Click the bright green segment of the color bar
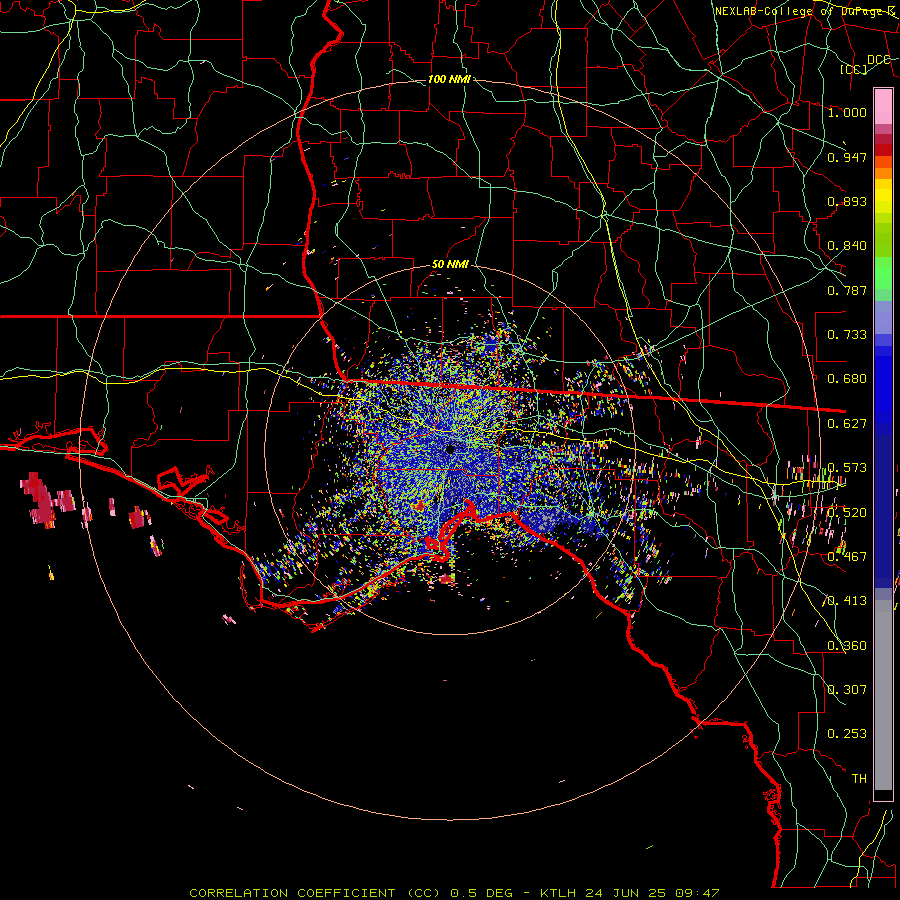 pos(883,273)
